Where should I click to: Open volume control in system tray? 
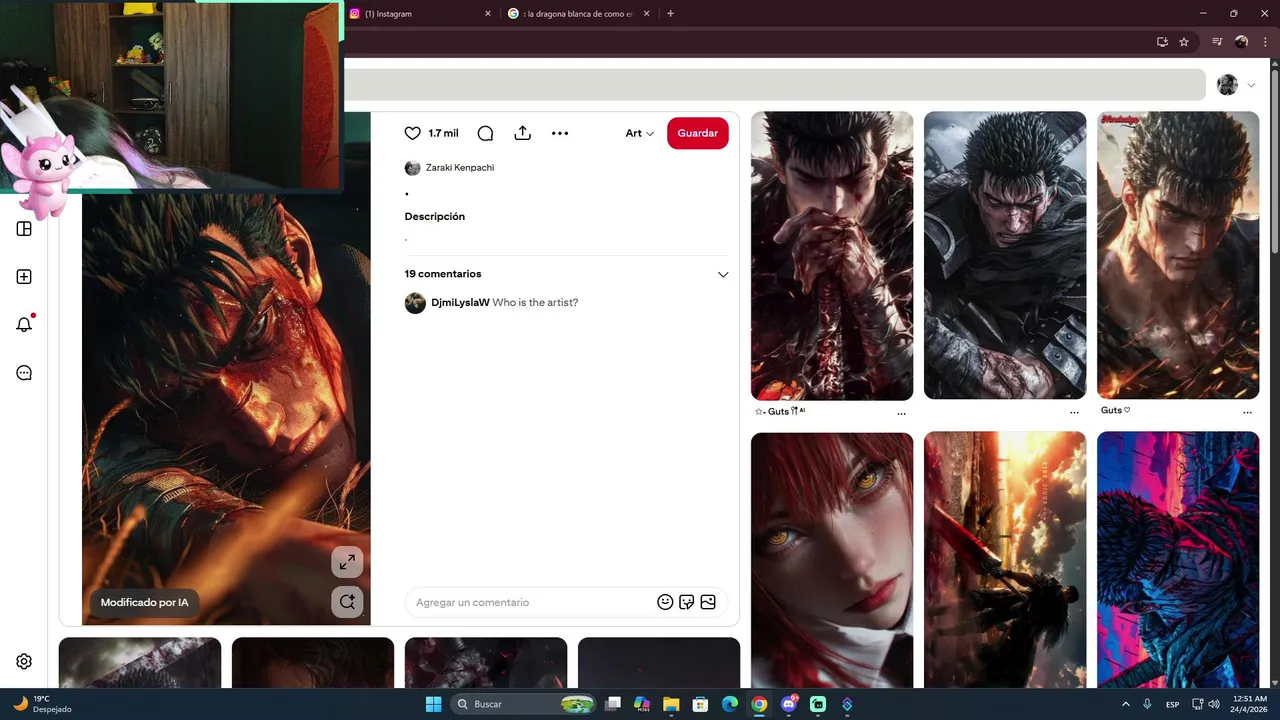pyautogui.click(x=1213, y=704)
